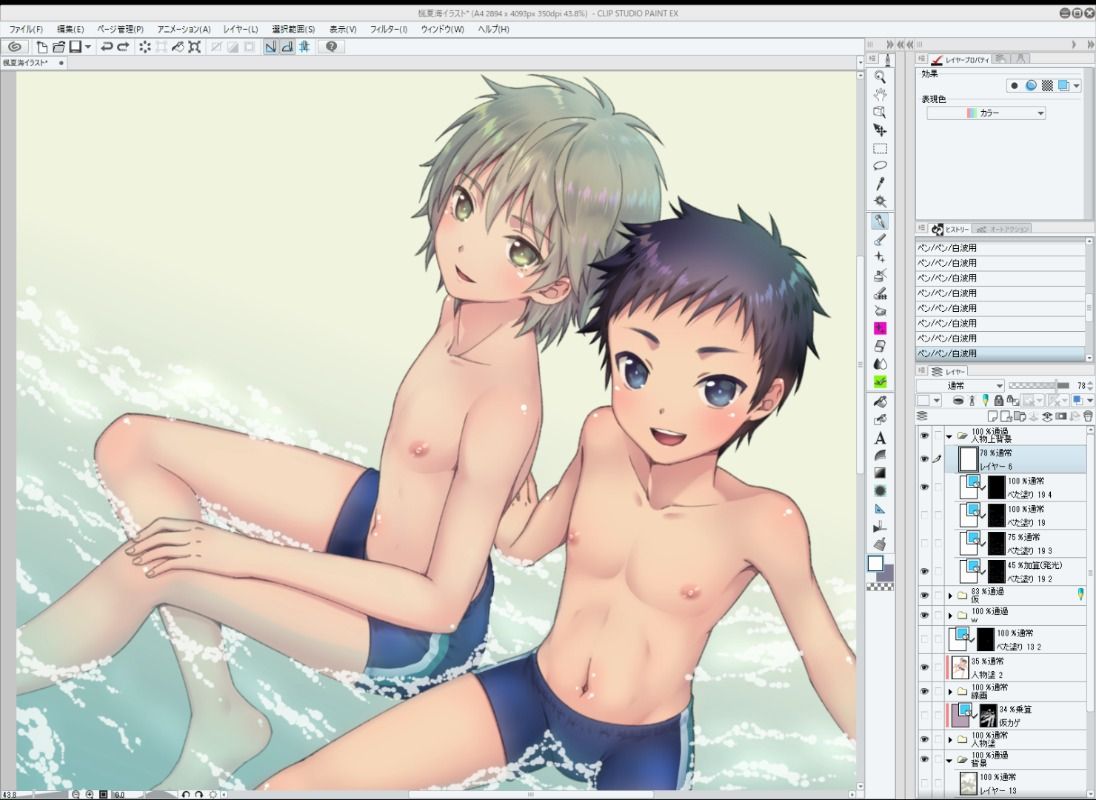Click the Clear (dotted circle) icon
This screenshot has height=800, width=1096.
[x=145, y=47]
